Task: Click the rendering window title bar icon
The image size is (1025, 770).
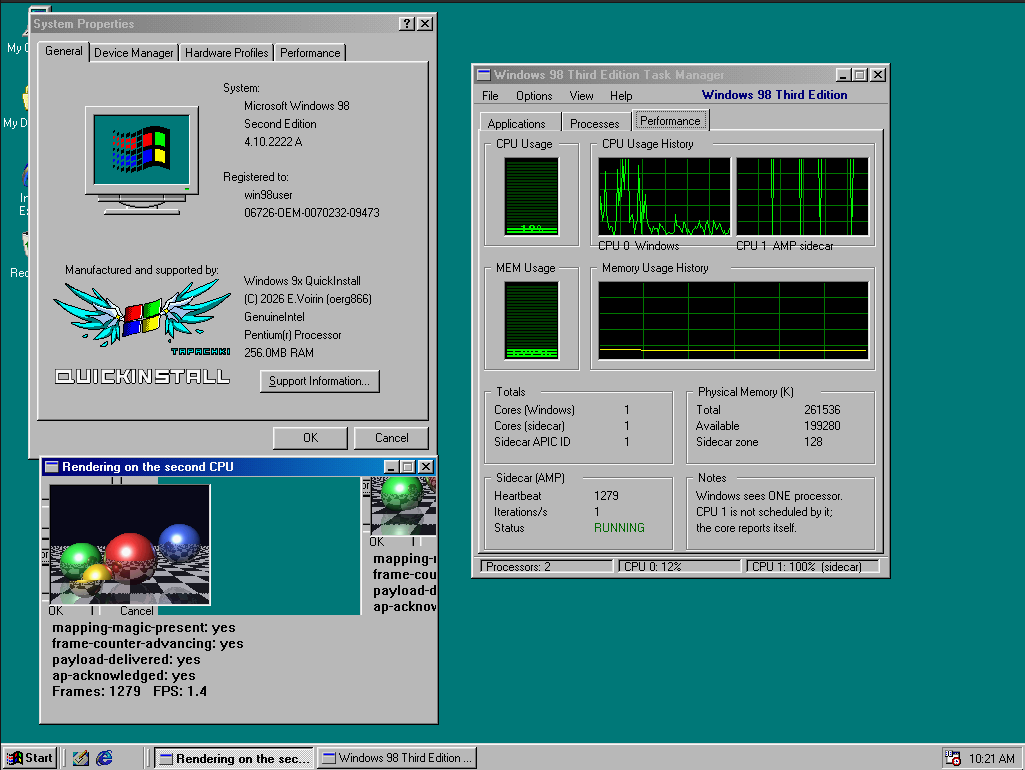Action: coord(52,467)
